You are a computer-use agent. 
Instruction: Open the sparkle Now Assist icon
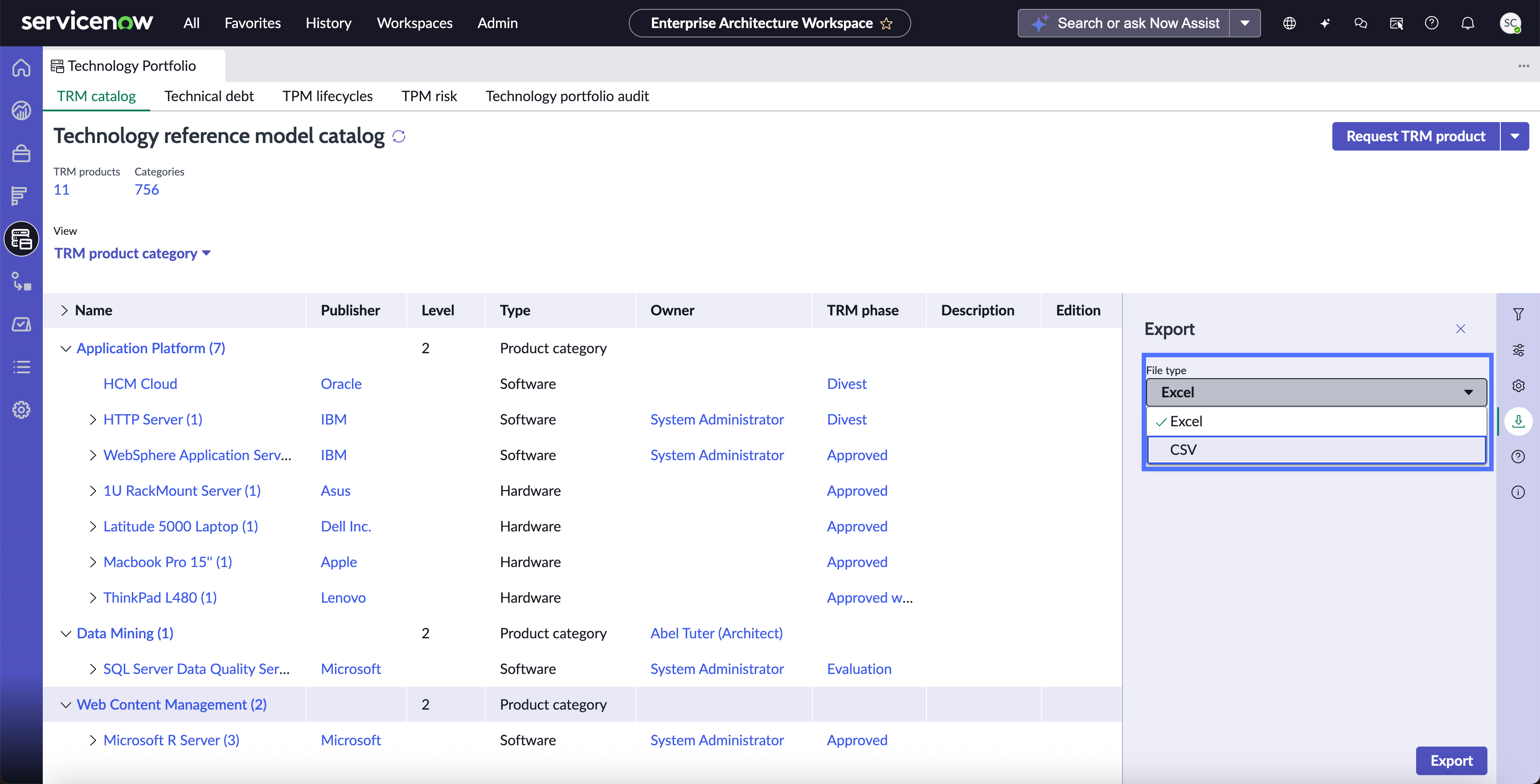point(1325,23)
